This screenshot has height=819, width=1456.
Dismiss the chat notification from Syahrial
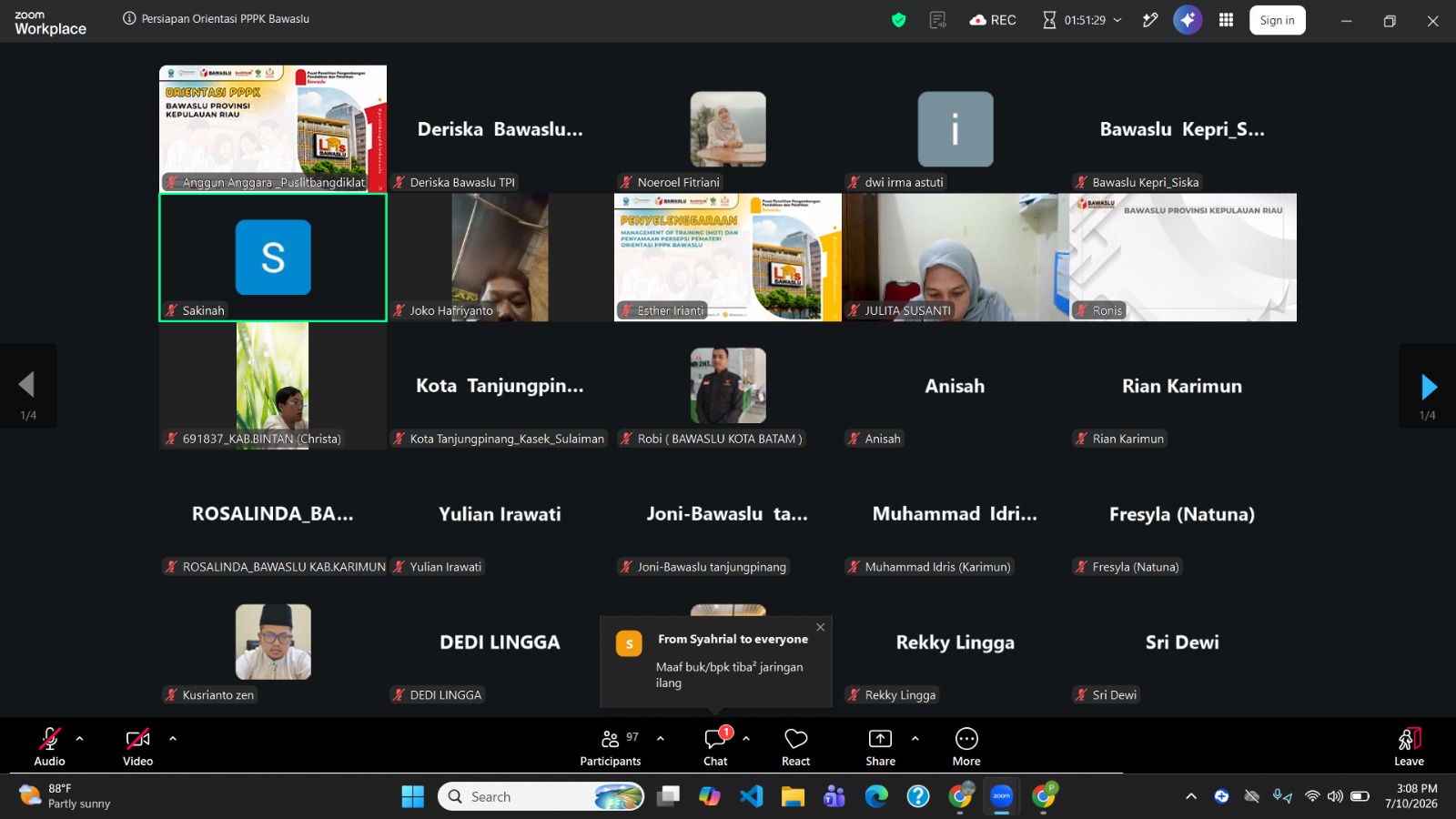(821, 627)
